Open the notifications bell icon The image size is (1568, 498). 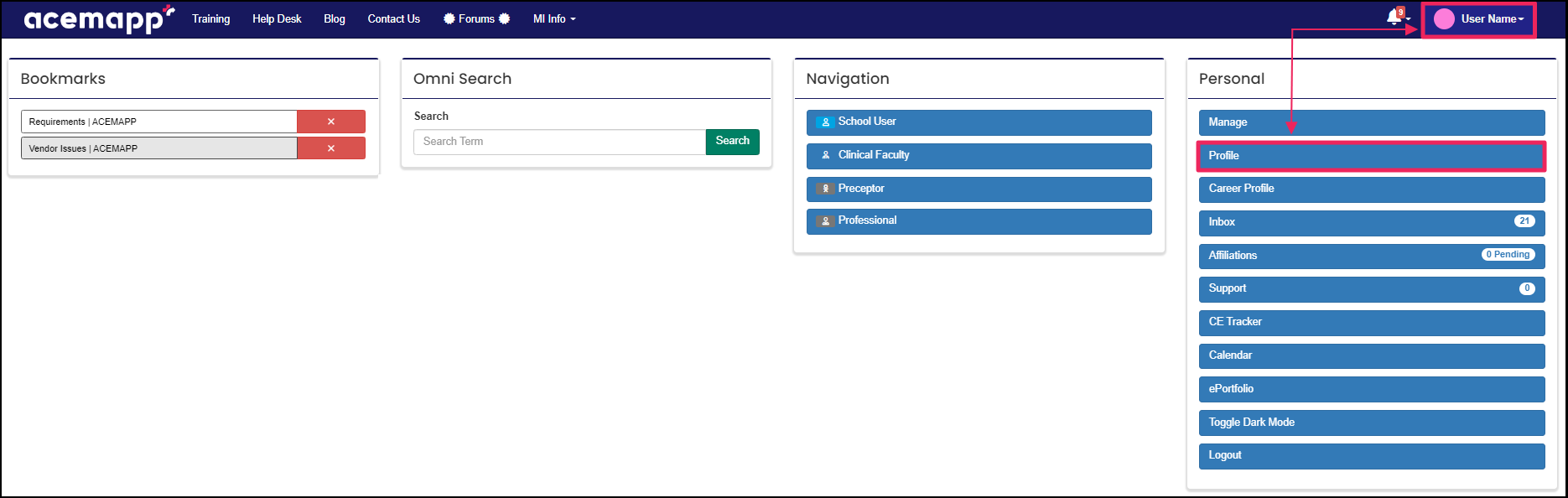tap(1394, 18)
